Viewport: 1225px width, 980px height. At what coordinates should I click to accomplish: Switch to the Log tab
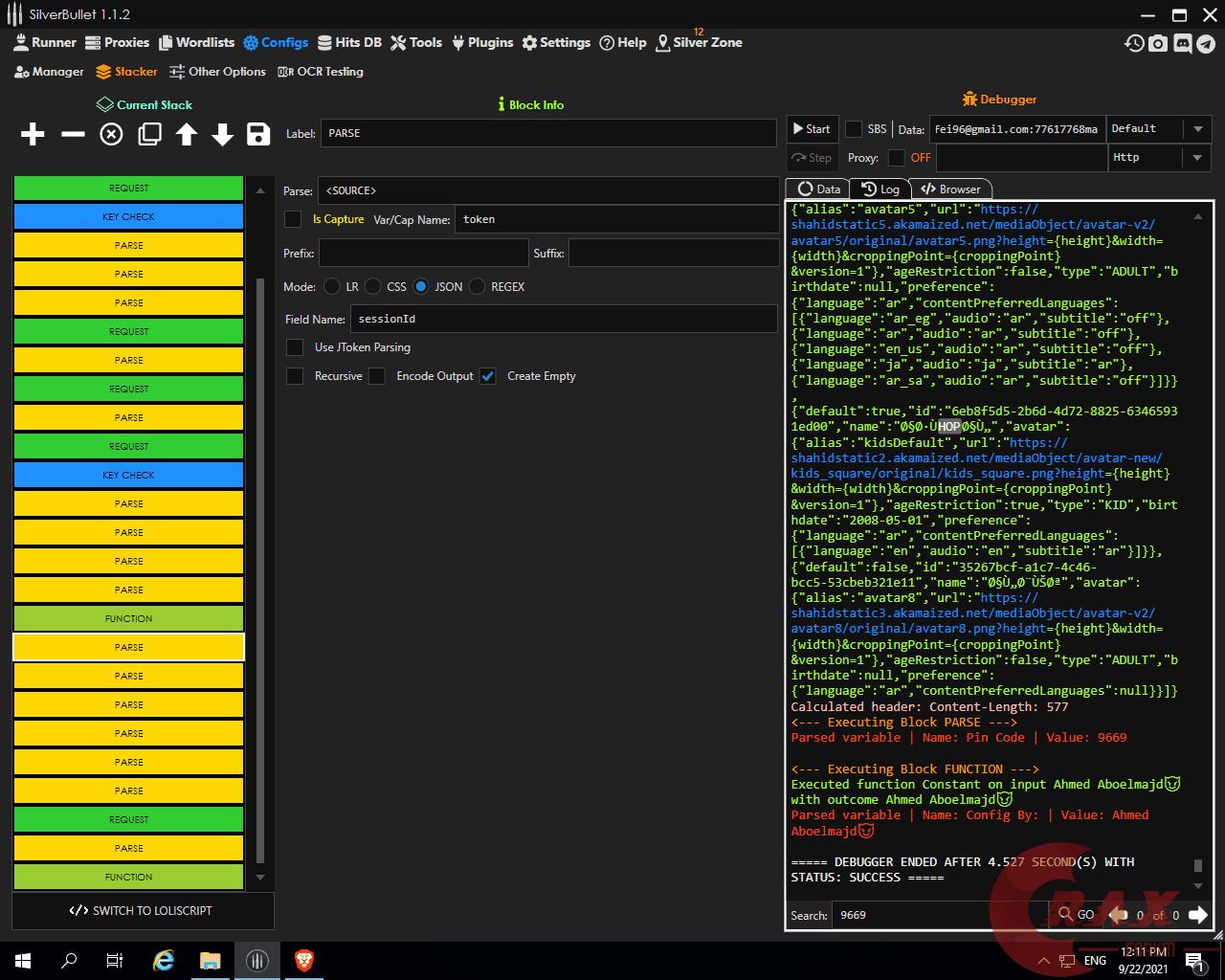coord(880,189)
